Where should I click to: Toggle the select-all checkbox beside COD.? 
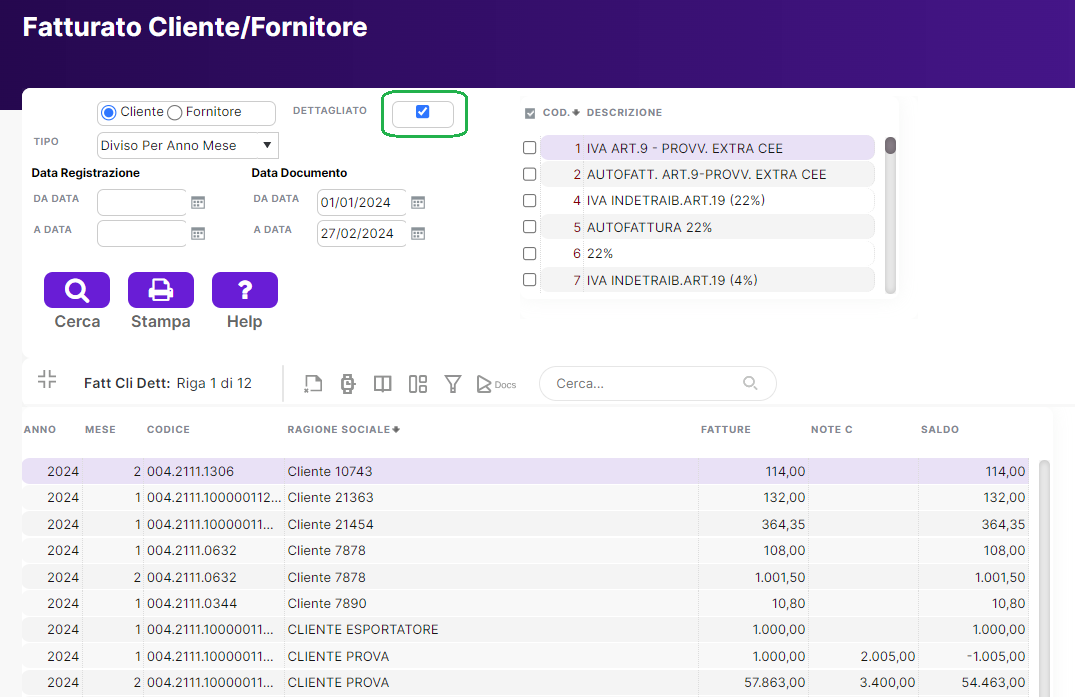pyautogui.click(x=530, y=113)
